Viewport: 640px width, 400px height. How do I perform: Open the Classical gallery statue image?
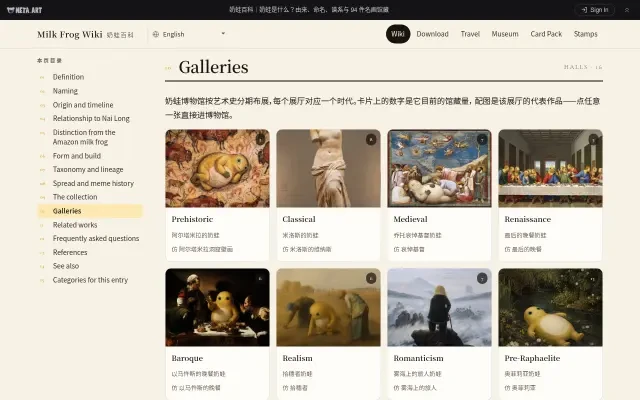[328, 168]
